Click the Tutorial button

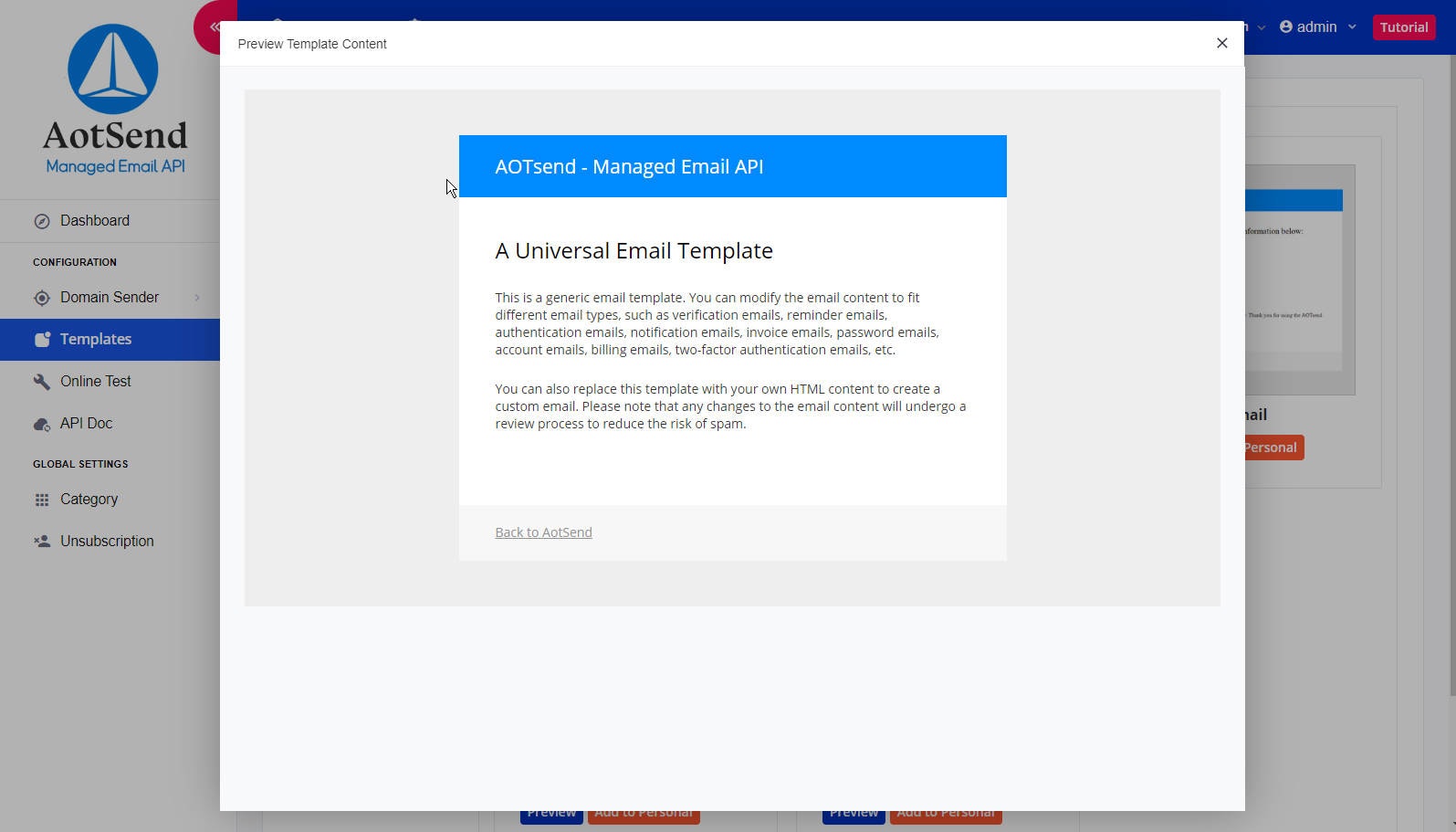[1403, 27]
